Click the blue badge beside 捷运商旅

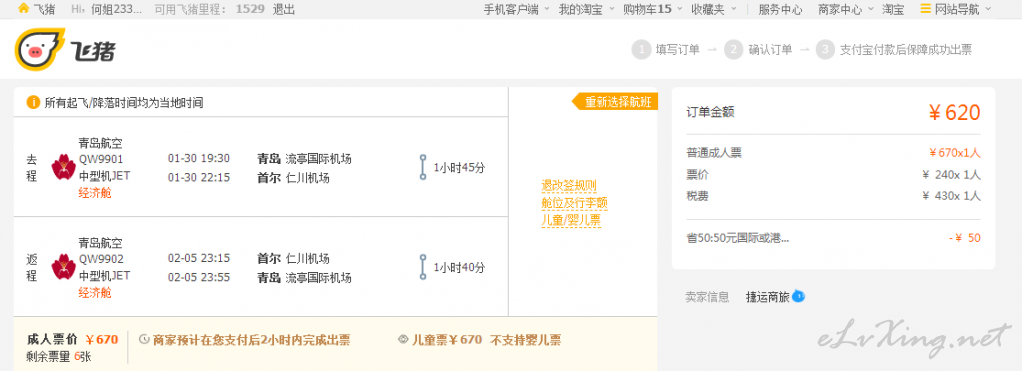[798, 296]
